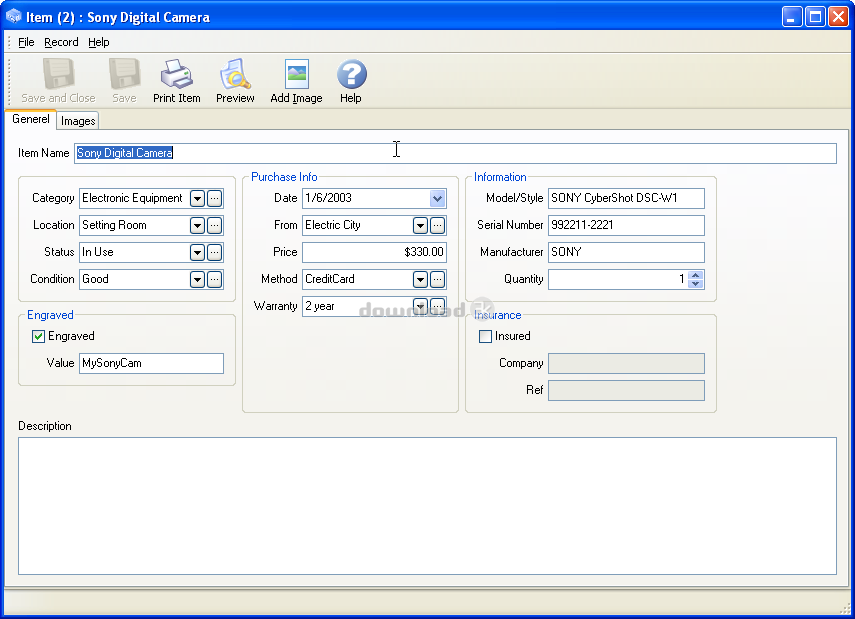855x619 pixels.
Task: Click the Model/Style input field
Action: click(x=626, y=199)
